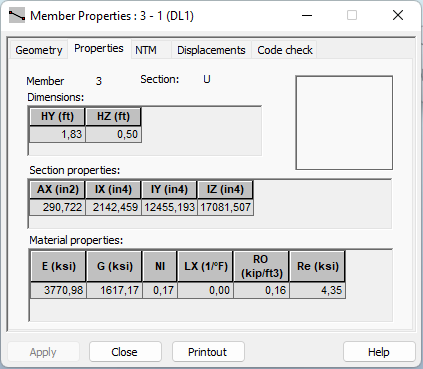The image size is (423, 369).
Task: Select the NI column header
Action: (x=160, y=266)
